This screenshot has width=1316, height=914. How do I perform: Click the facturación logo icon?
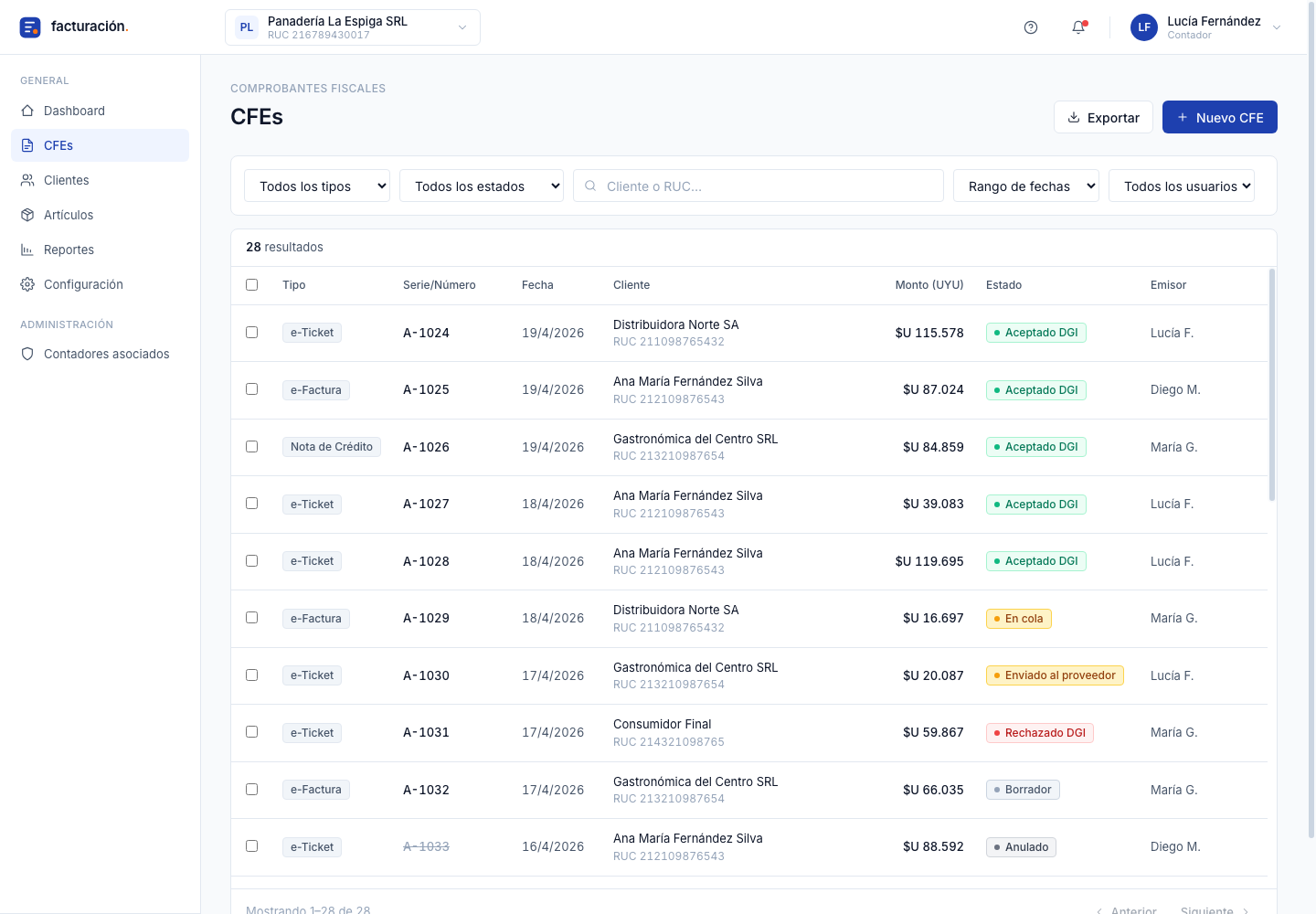[30, 27]
